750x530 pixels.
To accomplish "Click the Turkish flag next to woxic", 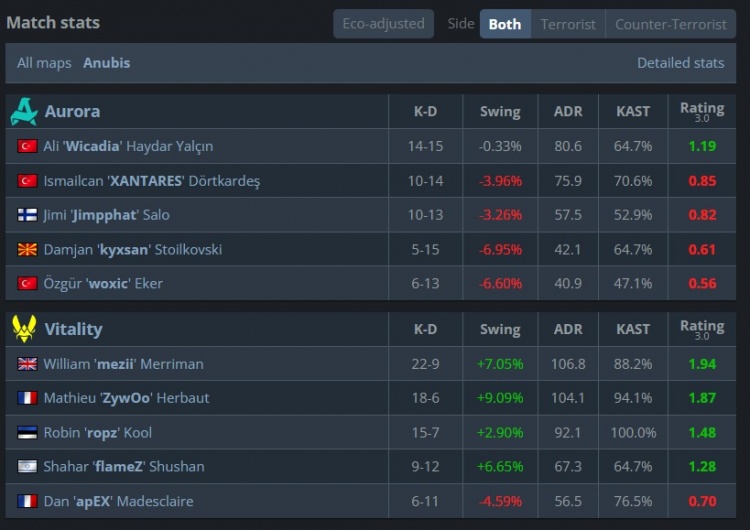I will pyautogui.click(x=27, y=283).
